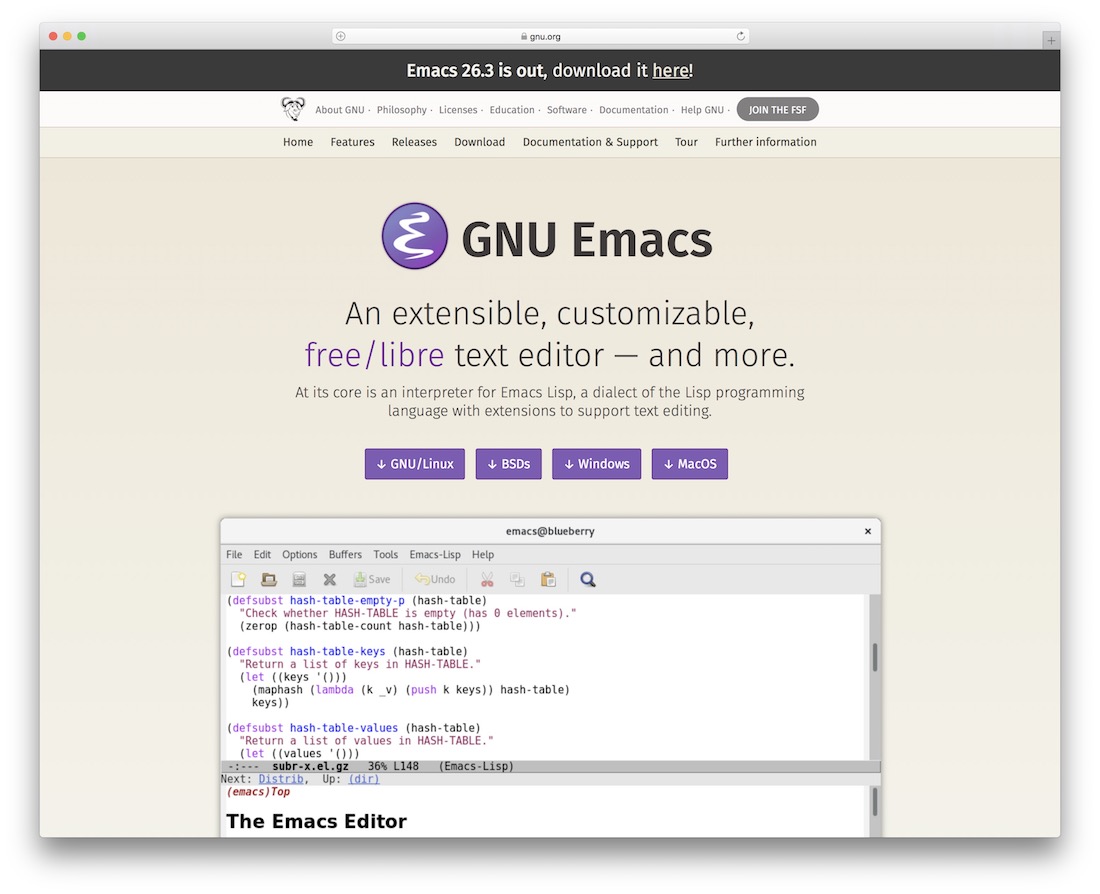The height and width of the screenshot is (894, 1100).
Task: Click the Undo icon in Emacs toolbar
Action: [x=435, y=579]
